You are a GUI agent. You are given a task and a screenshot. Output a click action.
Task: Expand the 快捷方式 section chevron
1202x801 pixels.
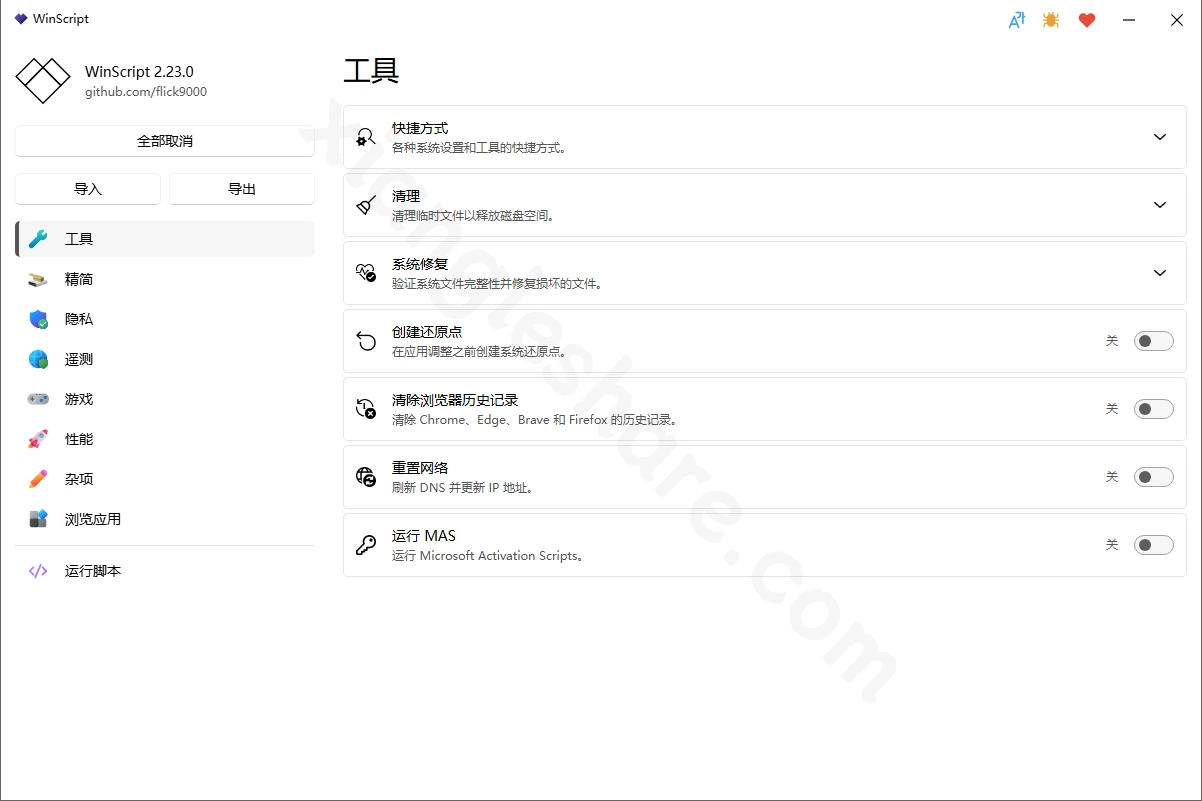1160,137
